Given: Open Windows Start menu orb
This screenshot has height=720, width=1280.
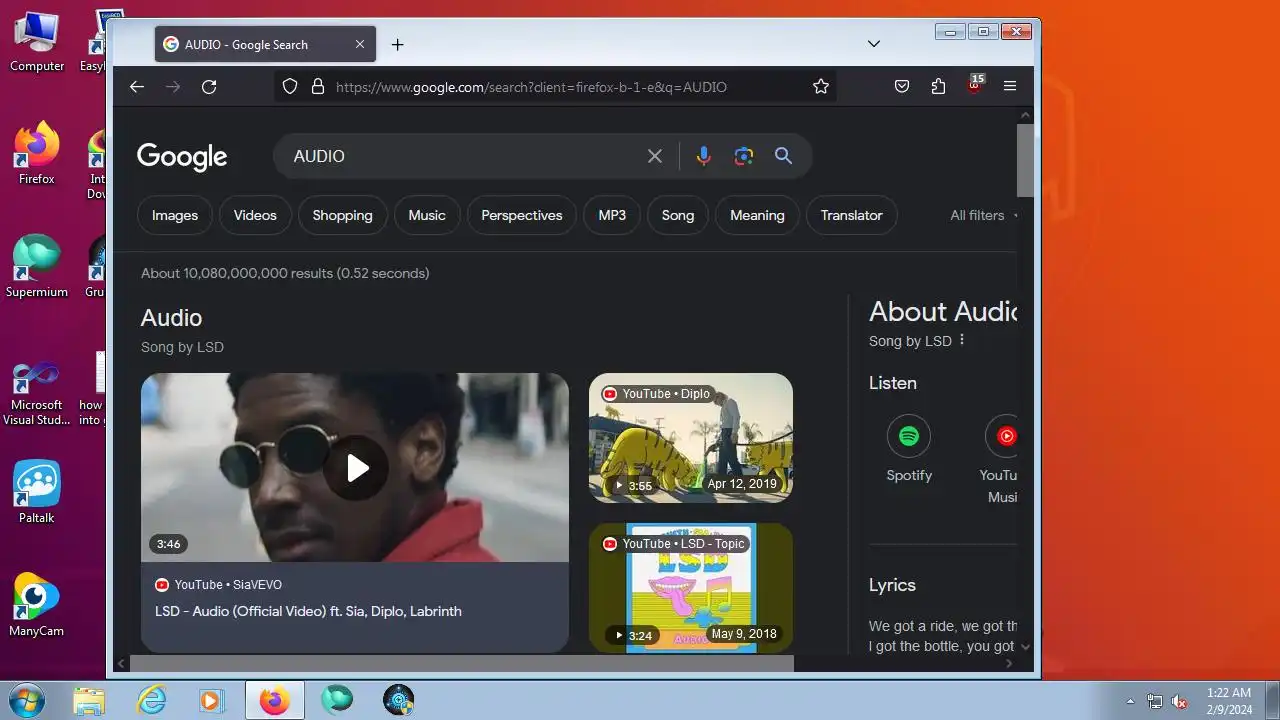Looking at the screenshot, I should point(27,700).
